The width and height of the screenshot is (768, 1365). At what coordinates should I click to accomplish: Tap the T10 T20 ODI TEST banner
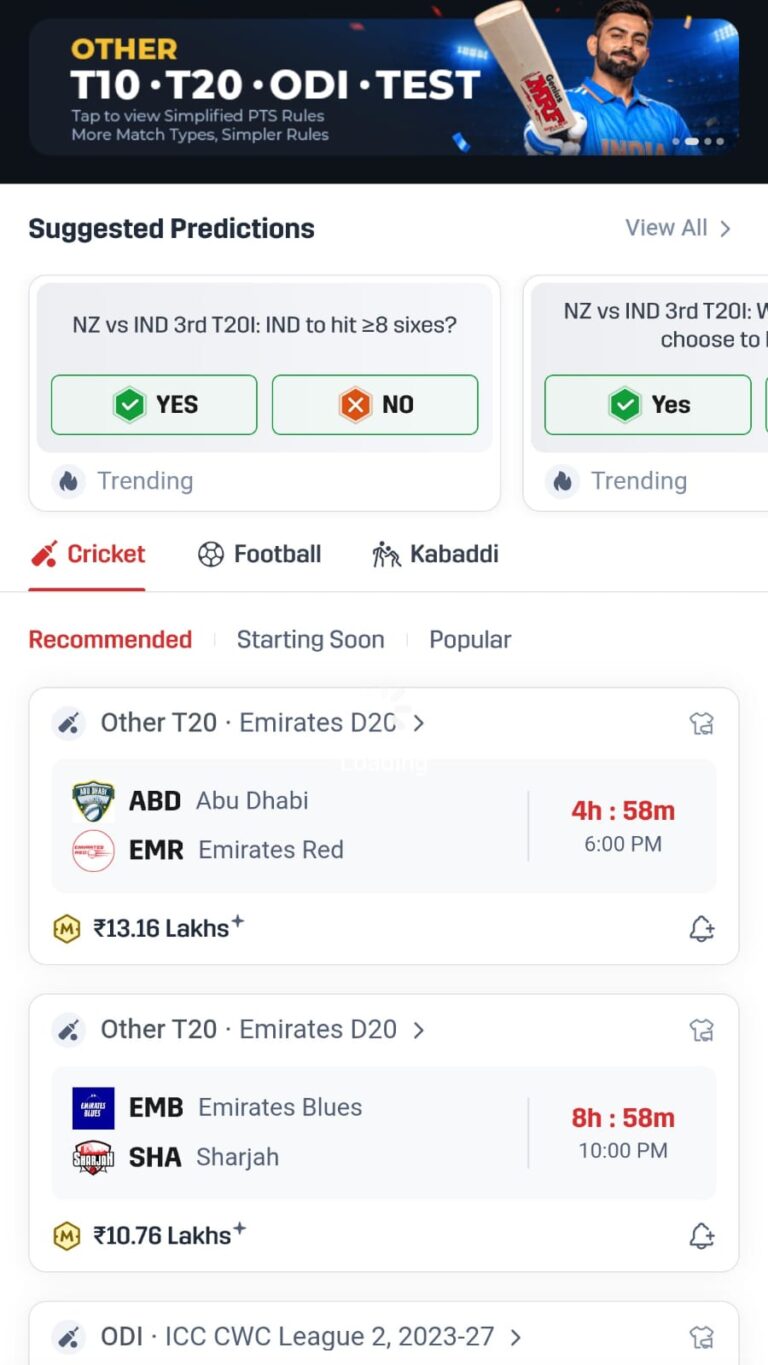[x=384, y=85]
